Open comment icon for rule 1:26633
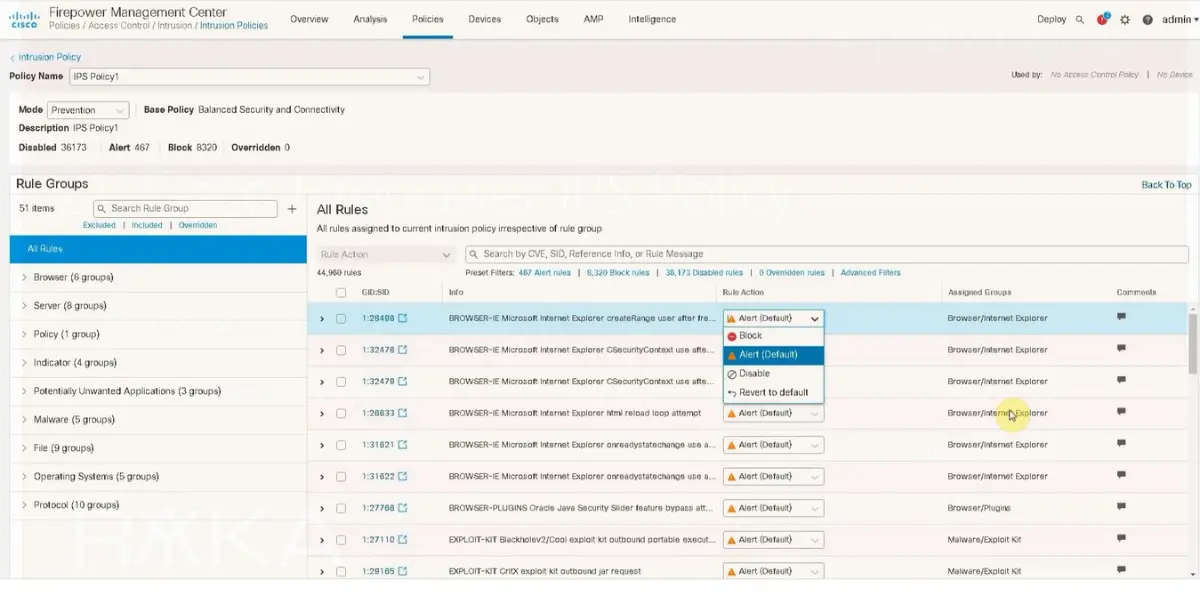Viewport: 1200px width, 600px height. point(1121,412)
